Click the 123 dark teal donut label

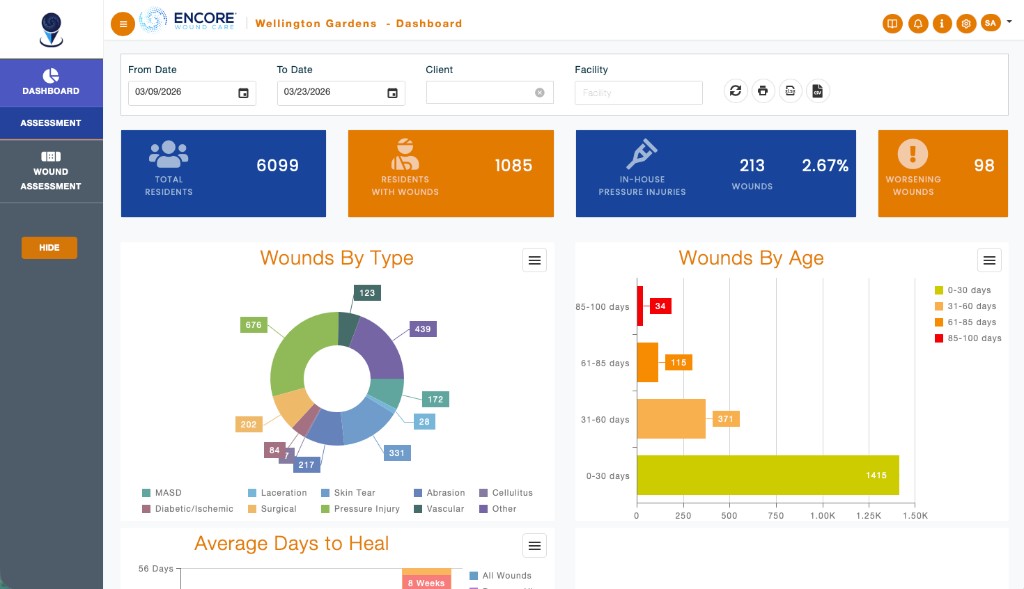tap(367, 293)
